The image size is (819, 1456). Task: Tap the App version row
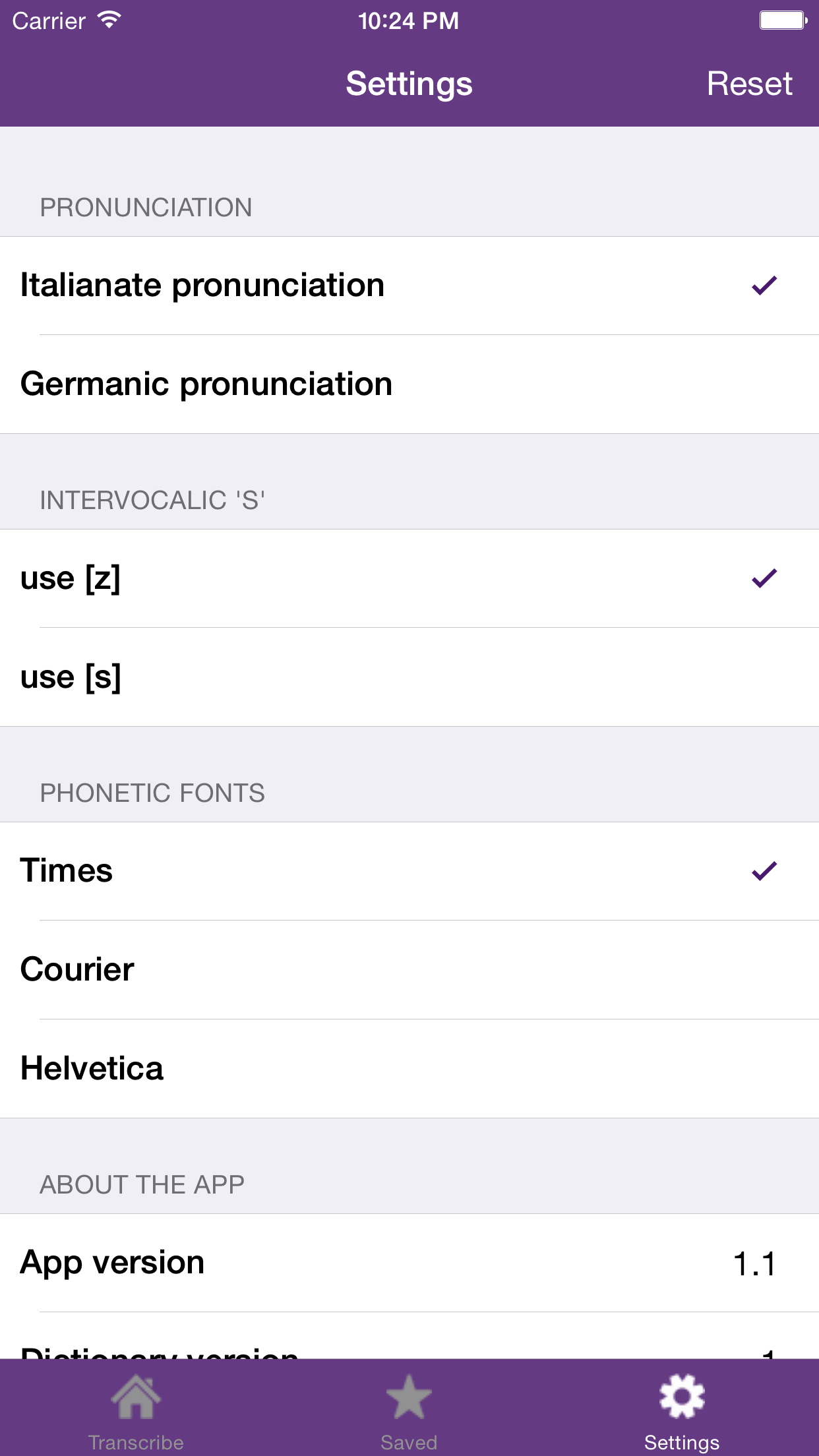coord(409,1263)
